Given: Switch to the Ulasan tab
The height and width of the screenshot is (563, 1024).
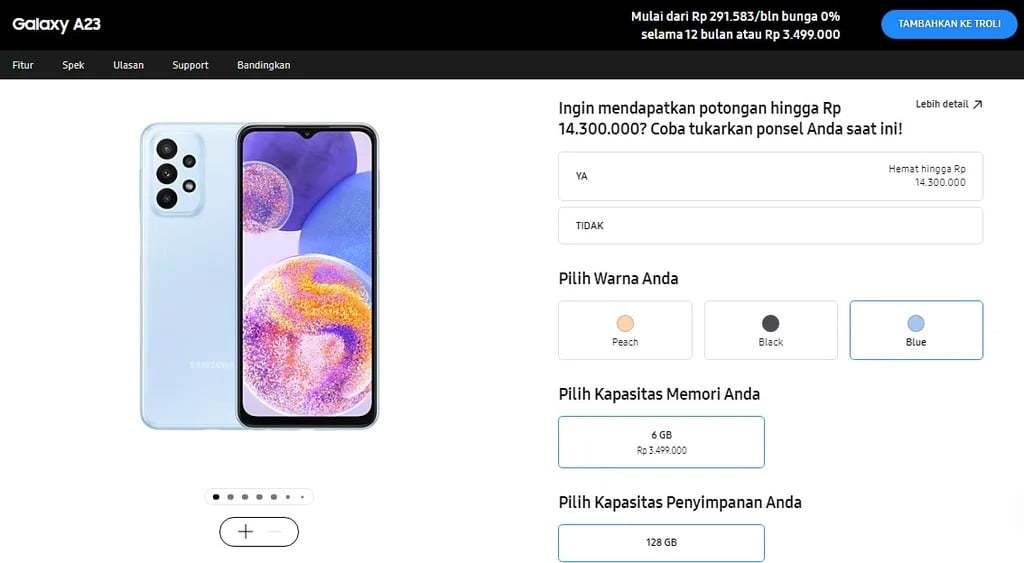Looking at the screenshot, I should 128,65.
